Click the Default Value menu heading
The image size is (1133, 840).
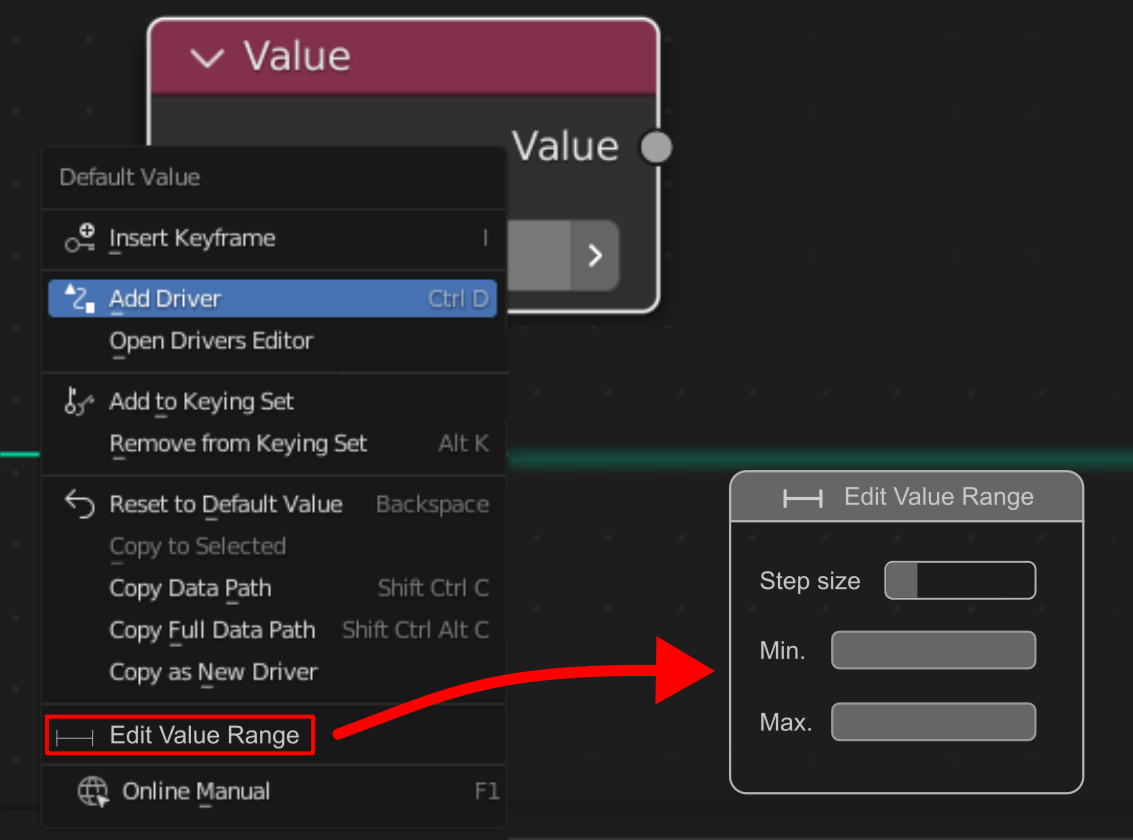(130, 178)
